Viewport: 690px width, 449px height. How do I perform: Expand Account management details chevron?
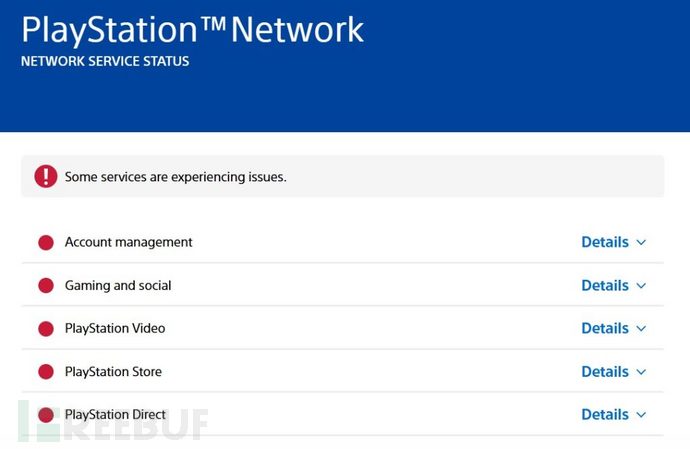tap(641, 242)
